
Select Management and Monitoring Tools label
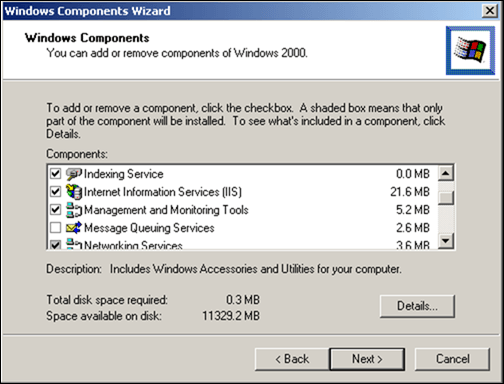point(166,210)
